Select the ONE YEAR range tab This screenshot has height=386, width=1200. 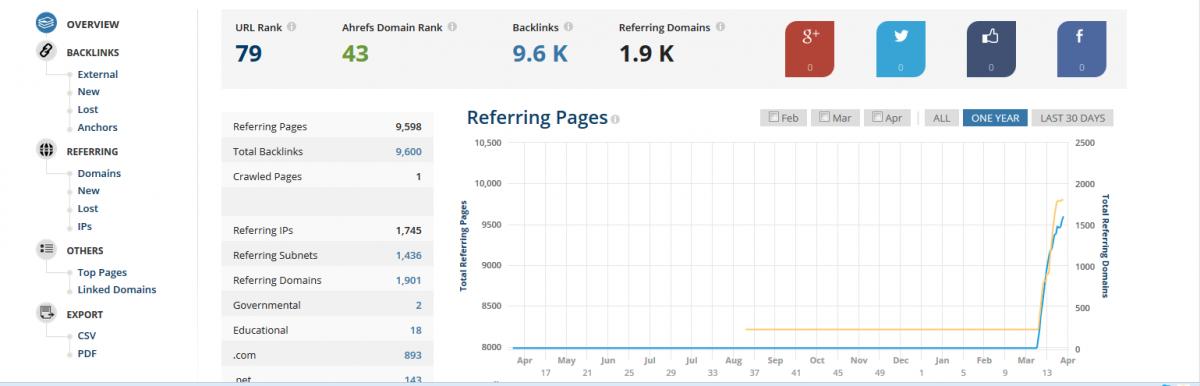pos(994,118)
